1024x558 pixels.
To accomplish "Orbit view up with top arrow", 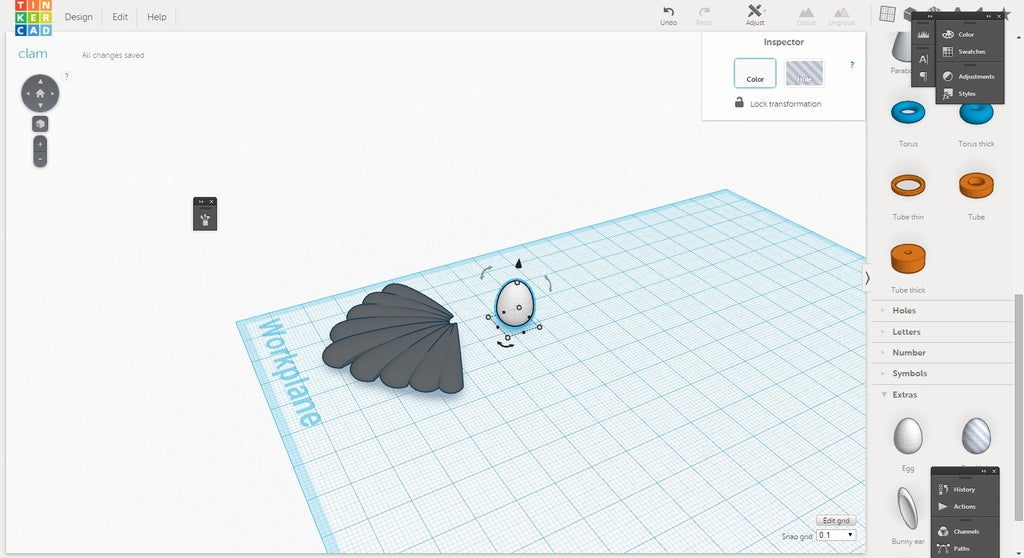I will 40,81.
